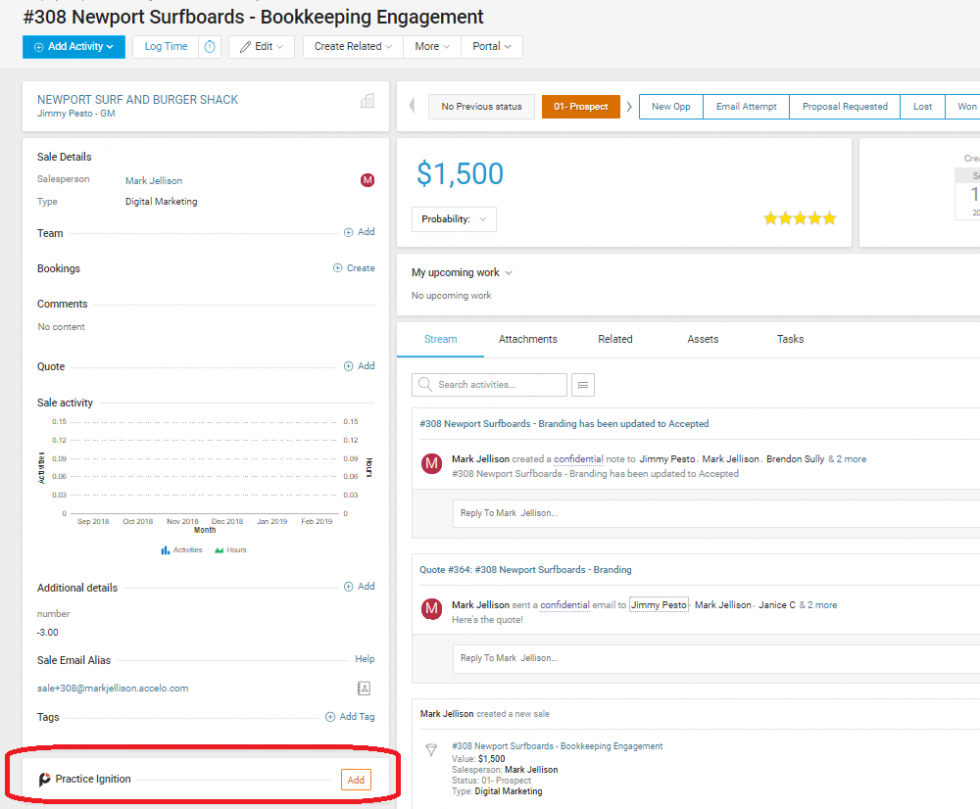Click the funnel icon on new sale entry

(431, 749)
